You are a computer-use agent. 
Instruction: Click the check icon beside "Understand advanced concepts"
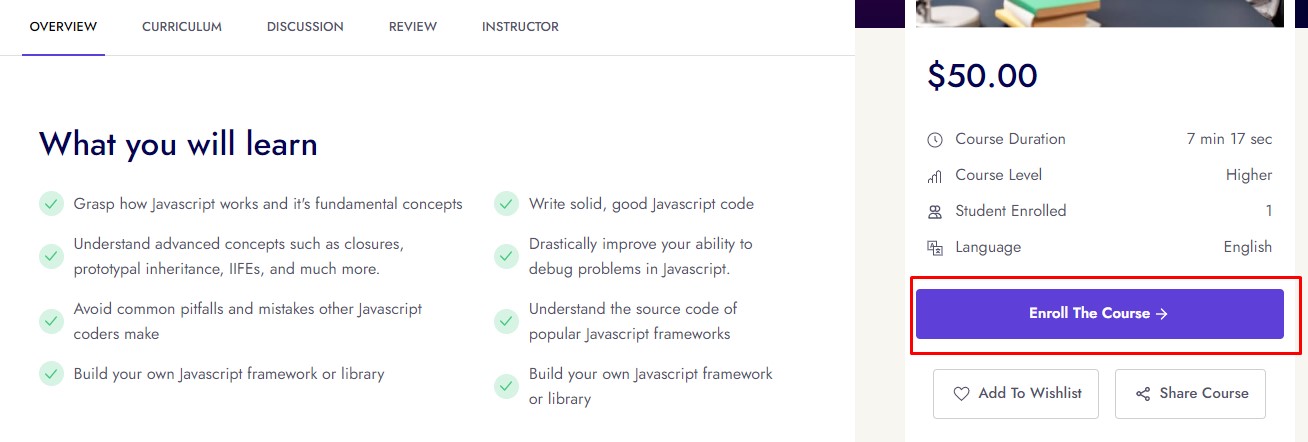[51, 256]
